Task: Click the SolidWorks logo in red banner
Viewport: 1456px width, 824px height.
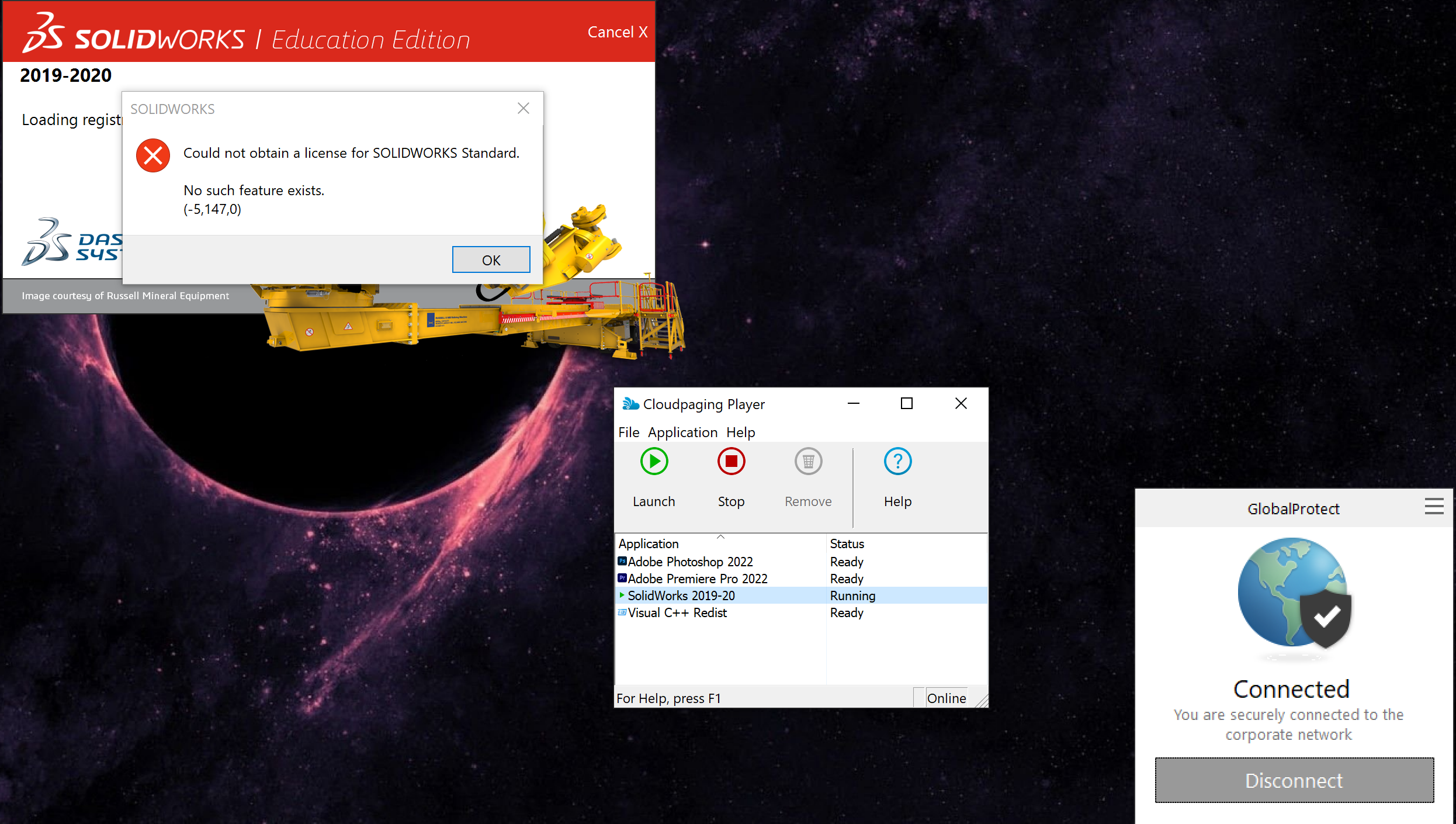Action: (134, 33)
